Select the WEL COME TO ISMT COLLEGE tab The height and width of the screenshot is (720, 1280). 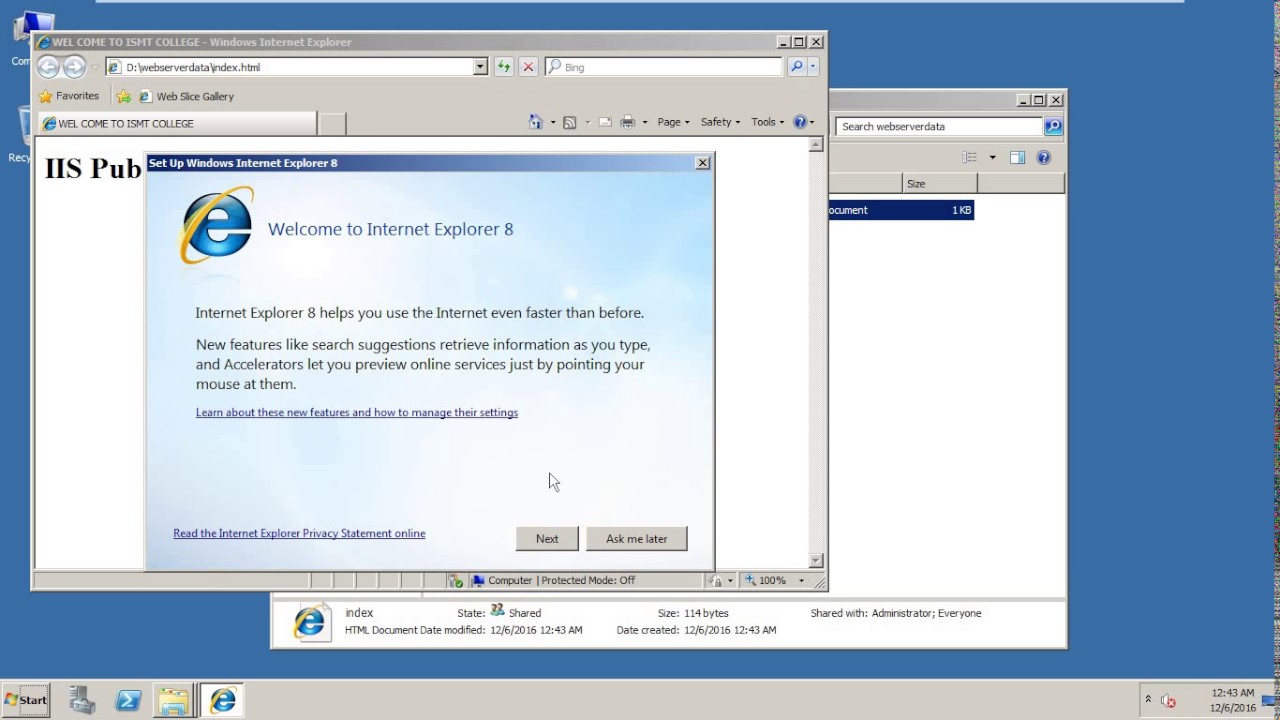(176, 124)
